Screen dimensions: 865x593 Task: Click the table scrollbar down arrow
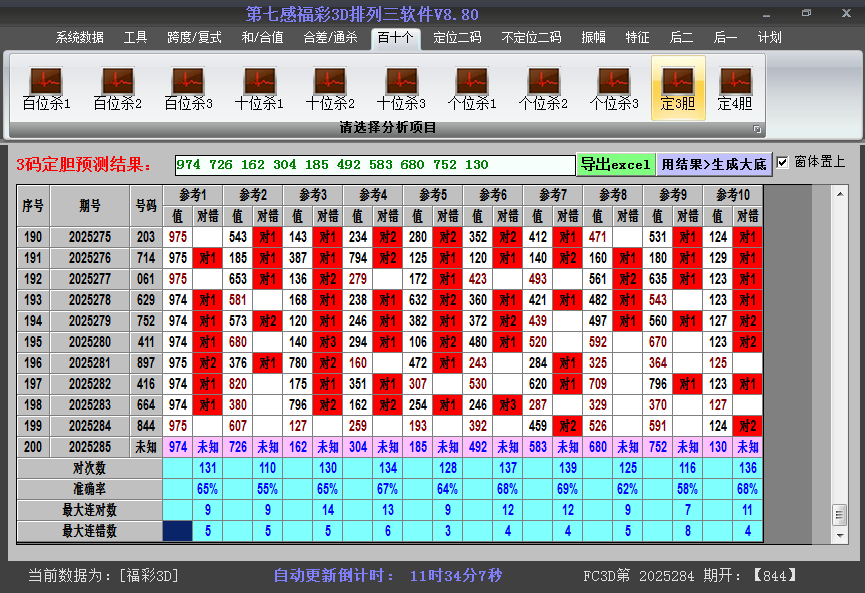839,533
